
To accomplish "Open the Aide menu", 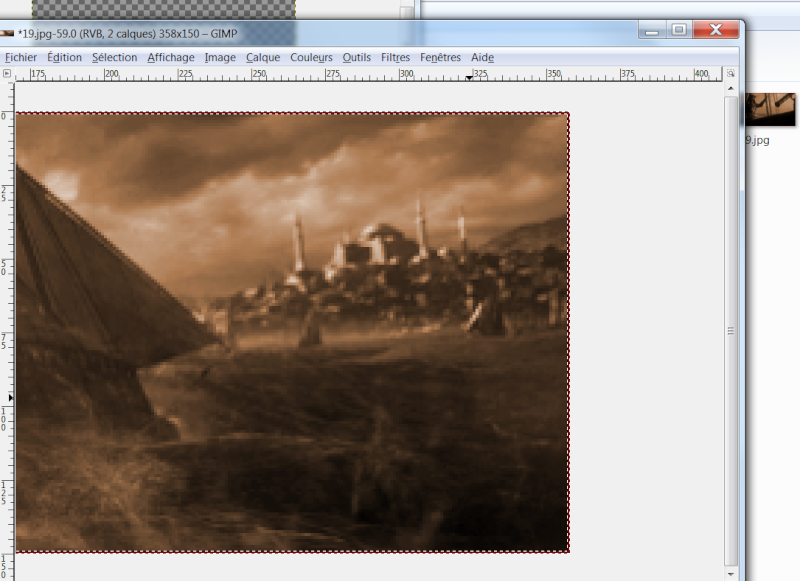I will click(x=482, y=57).
